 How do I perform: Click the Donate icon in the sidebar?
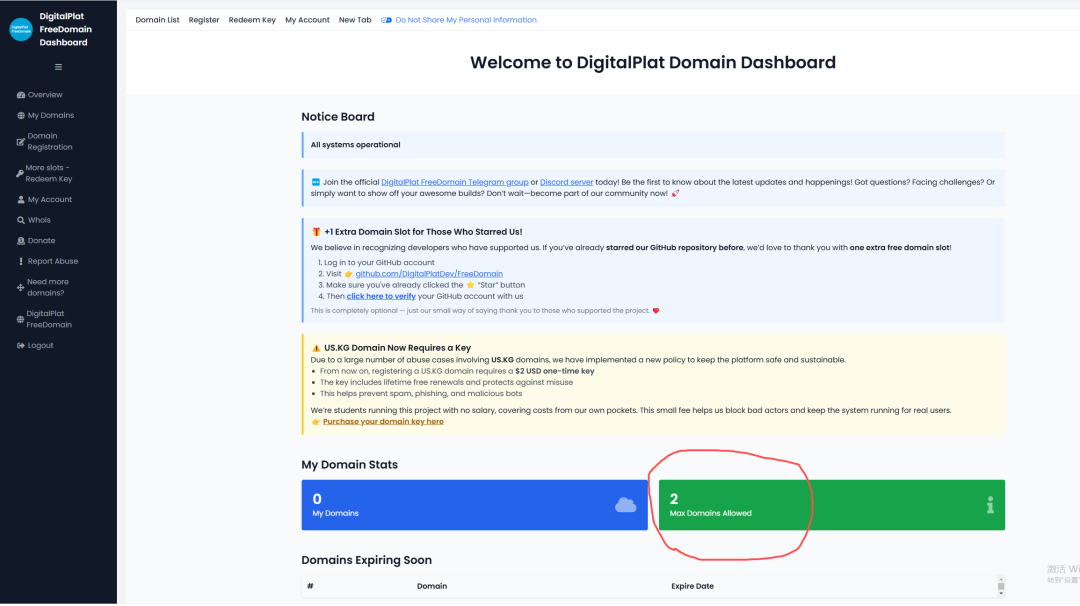(21, 241)
